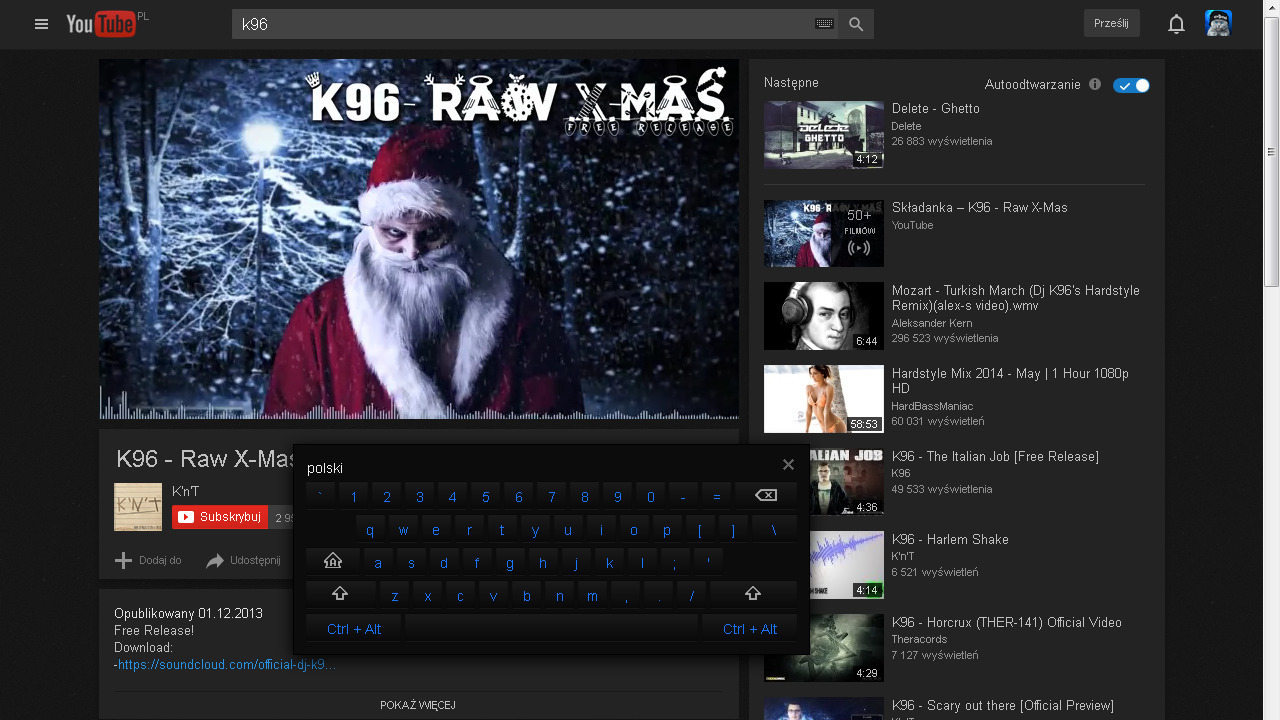Tap the 'k' key on virtual keyboard
The width and height of the screenshot is (1280, 720).
coord(609,562)
